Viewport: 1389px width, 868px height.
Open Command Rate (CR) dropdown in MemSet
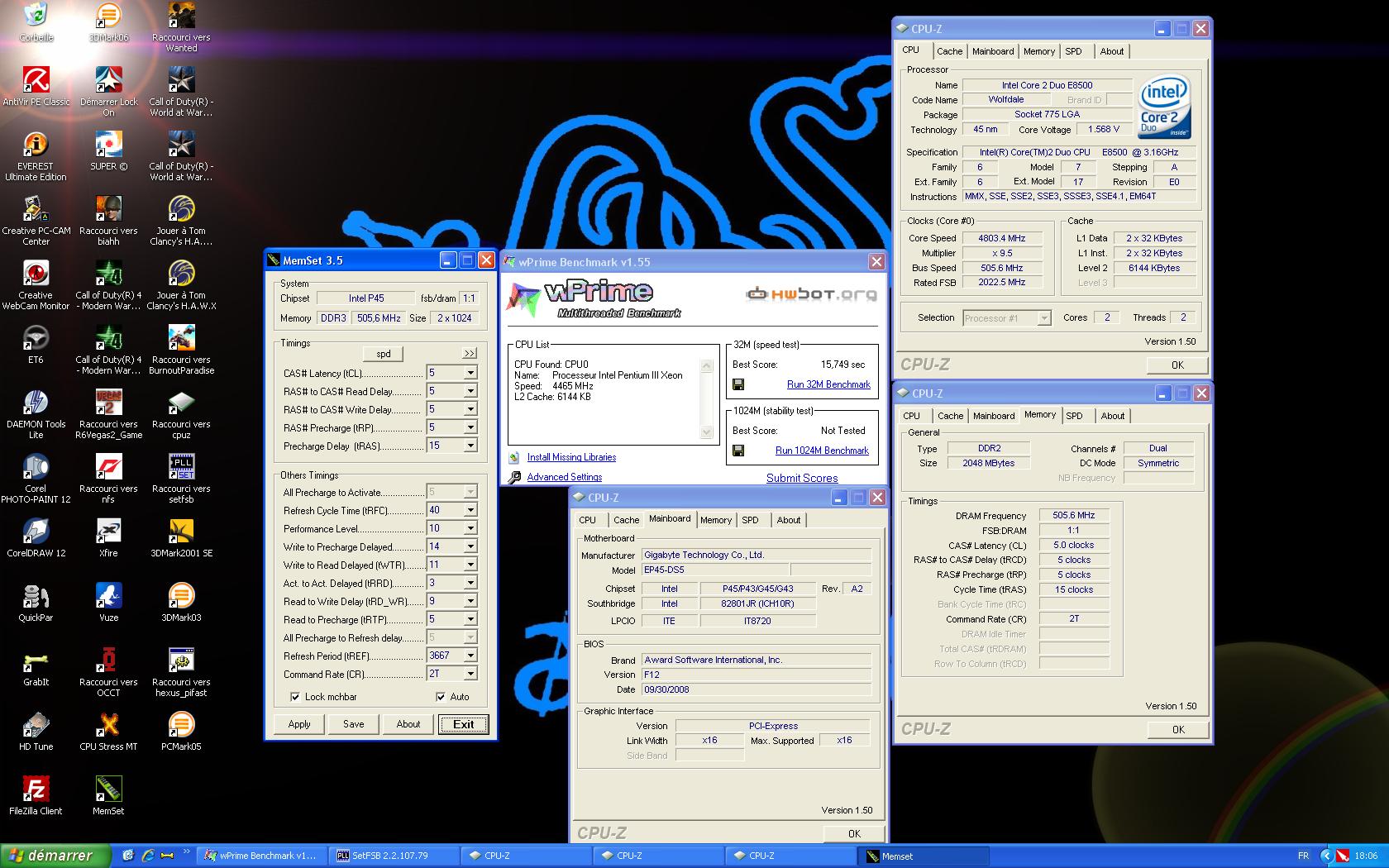tap(470, 674)
